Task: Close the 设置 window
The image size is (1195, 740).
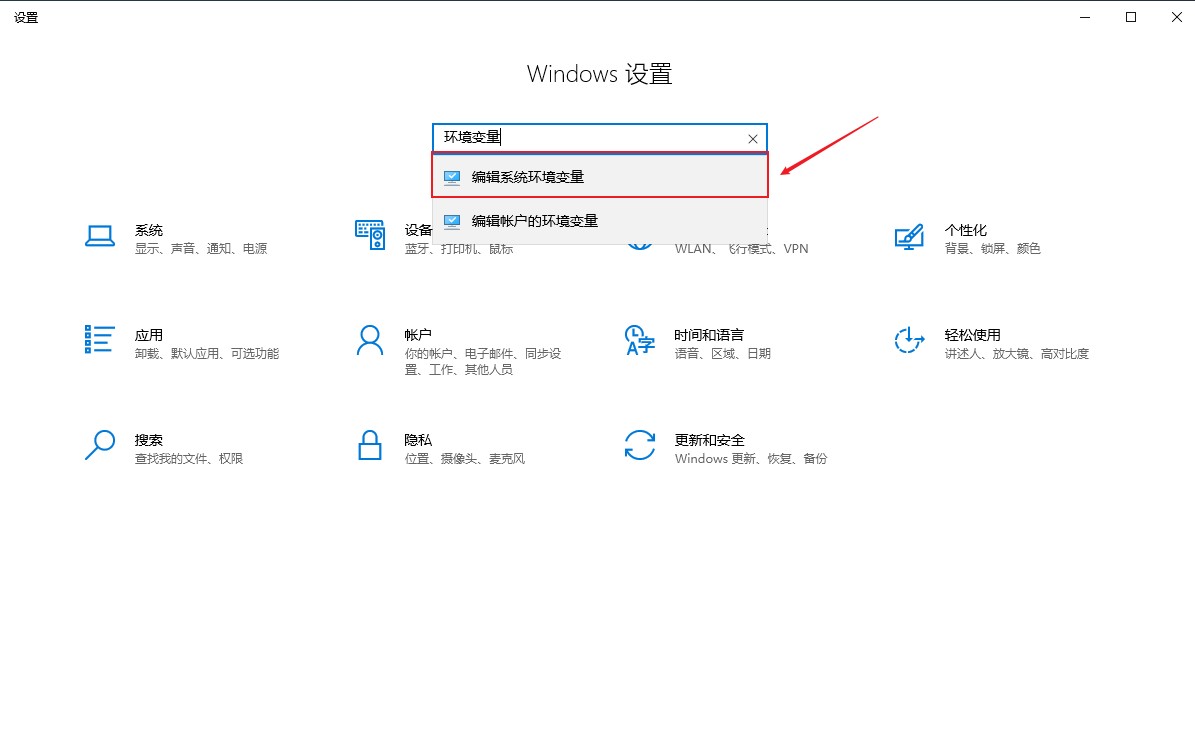Action: [1176, 17]
